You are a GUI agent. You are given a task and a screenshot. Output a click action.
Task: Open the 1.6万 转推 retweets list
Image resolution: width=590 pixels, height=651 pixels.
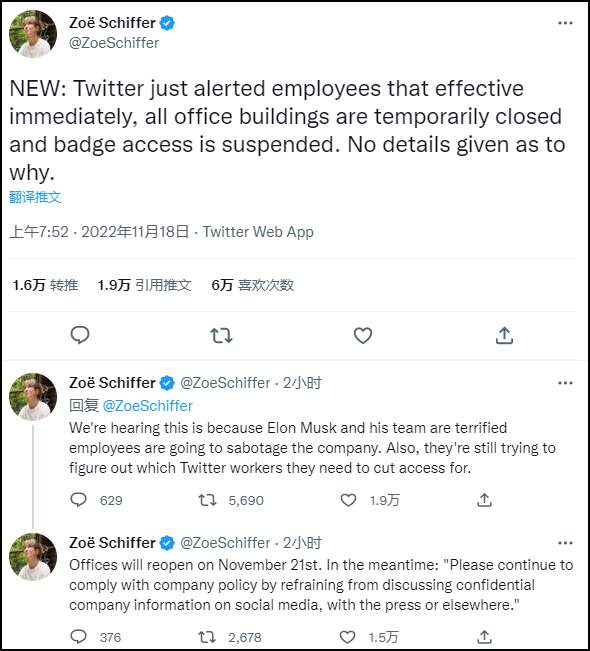click(x=45, y=285)
